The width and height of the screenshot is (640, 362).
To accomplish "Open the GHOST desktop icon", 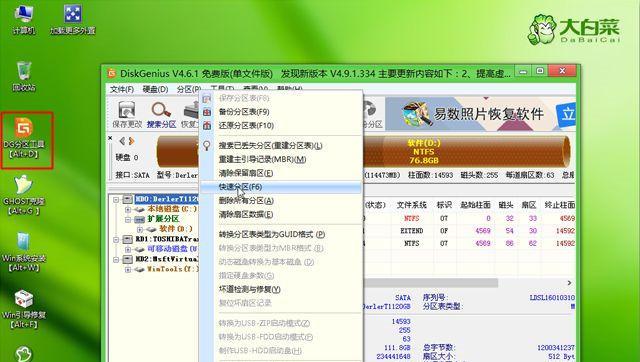I will point(24,195).
